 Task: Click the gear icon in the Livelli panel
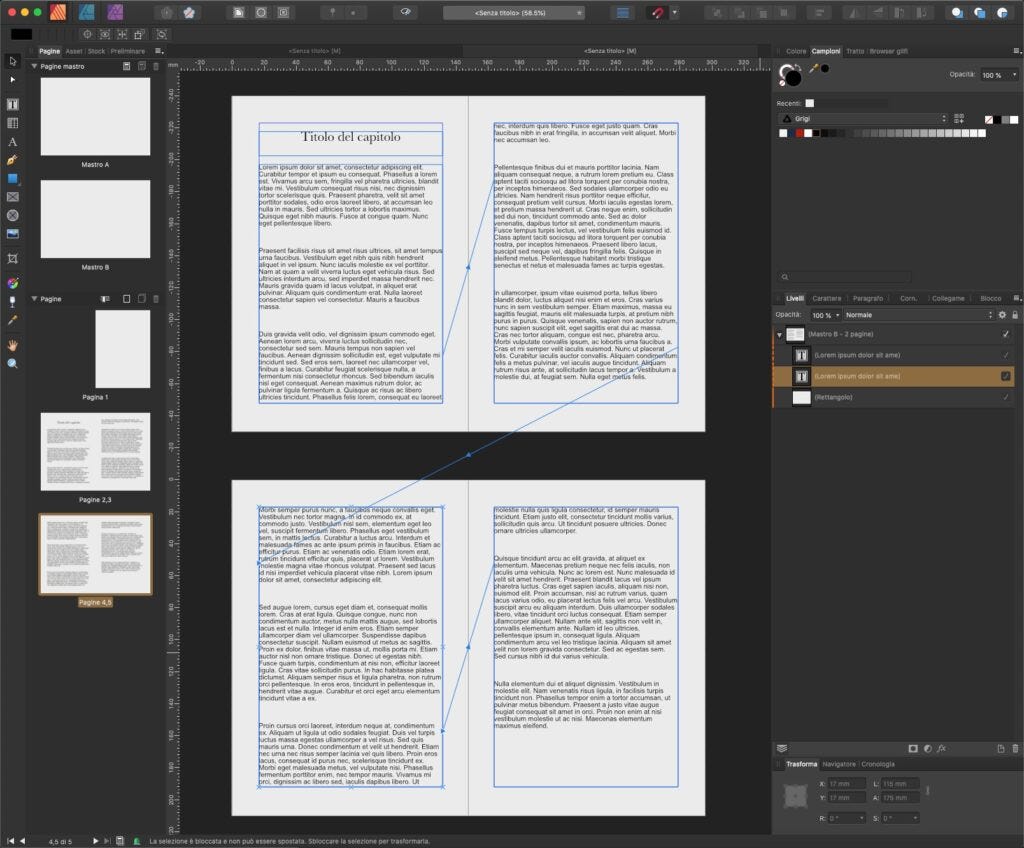(x=1002, y=316)
